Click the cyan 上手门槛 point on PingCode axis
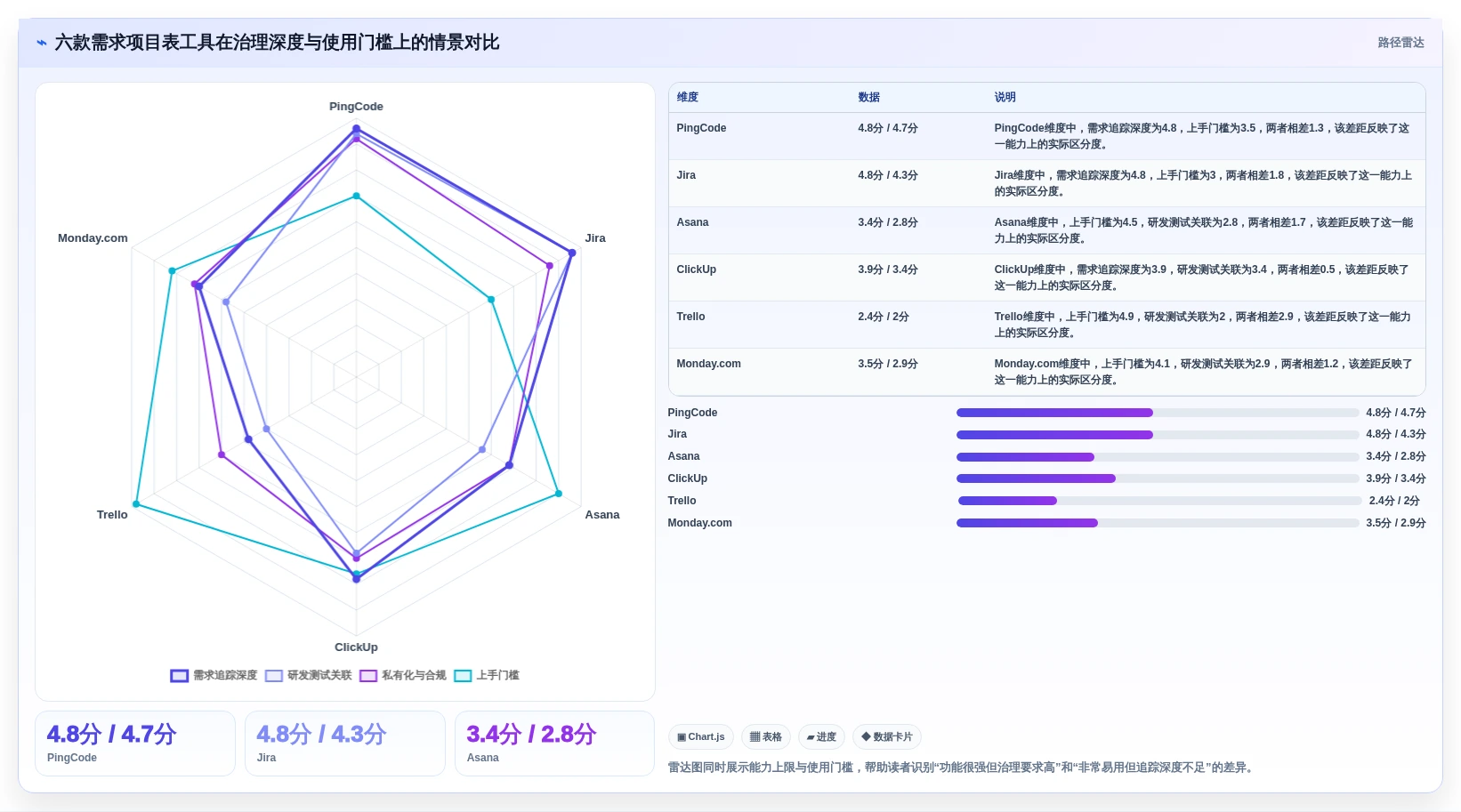This screenshot has height=812, width=1461. pos(356,196)
